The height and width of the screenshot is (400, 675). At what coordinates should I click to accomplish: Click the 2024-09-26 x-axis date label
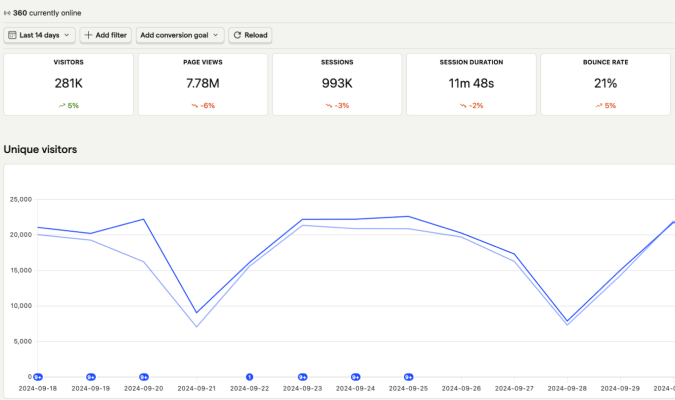point(461,387)
